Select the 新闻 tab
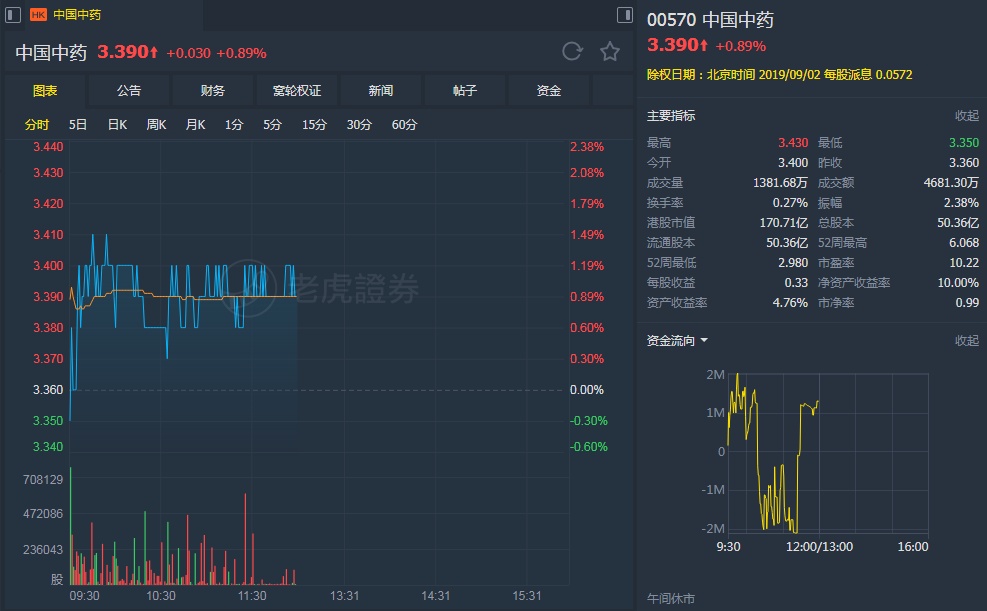 pos(381,91)
